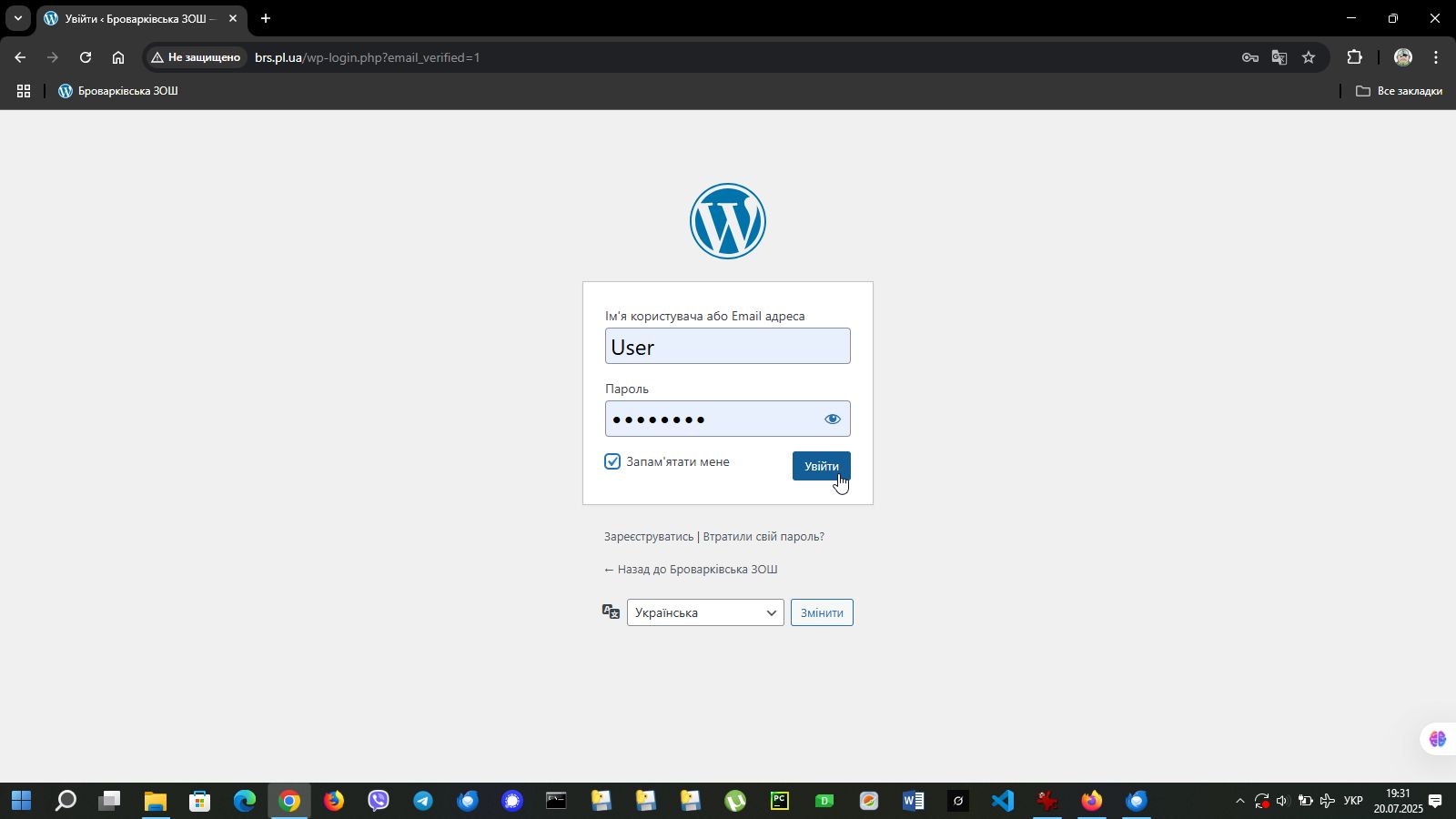1456x819 pixels.
Task: Click the username field containing "User"
Action: [727, 347]
